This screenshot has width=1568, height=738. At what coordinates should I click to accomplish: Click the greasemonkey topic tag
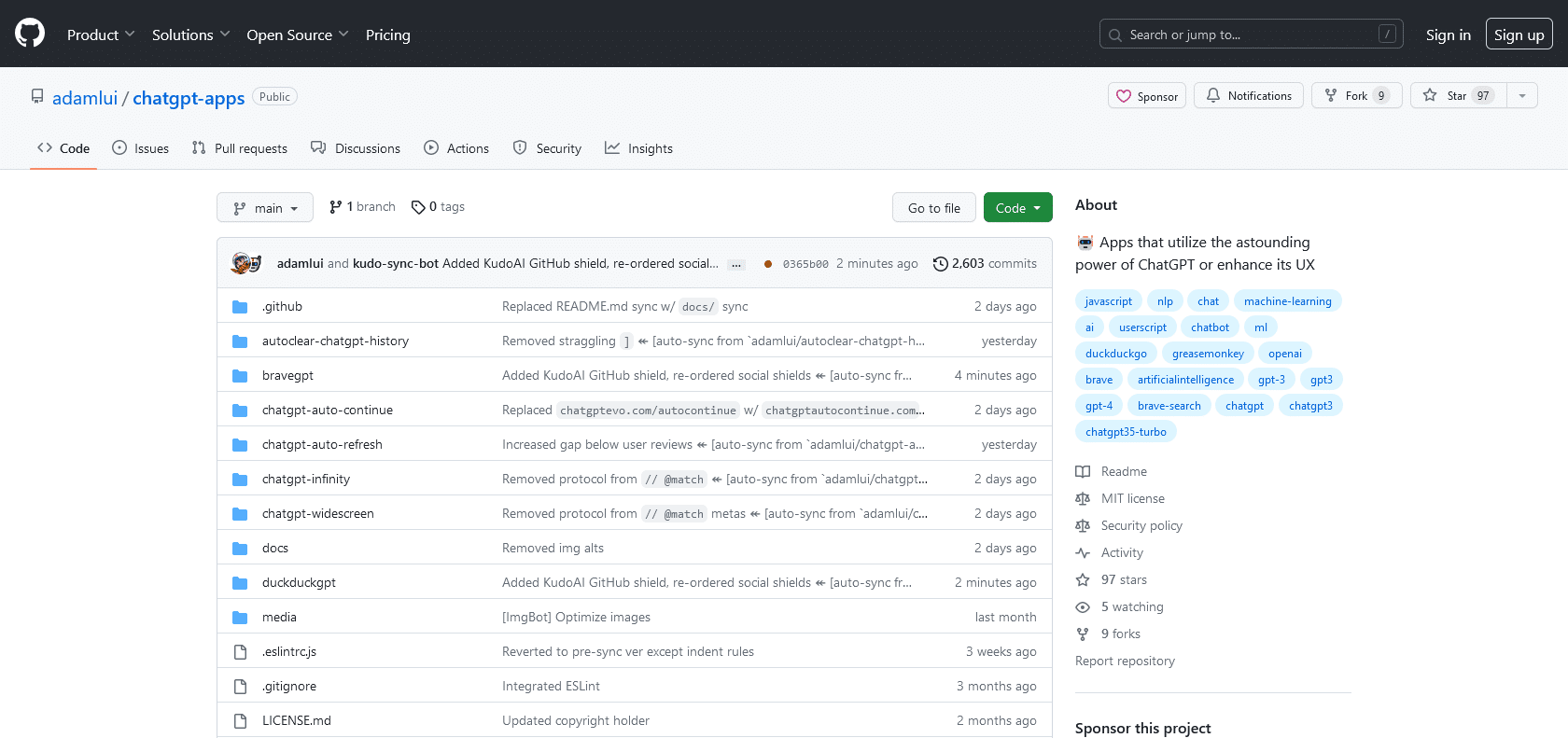pos(1208,354)
